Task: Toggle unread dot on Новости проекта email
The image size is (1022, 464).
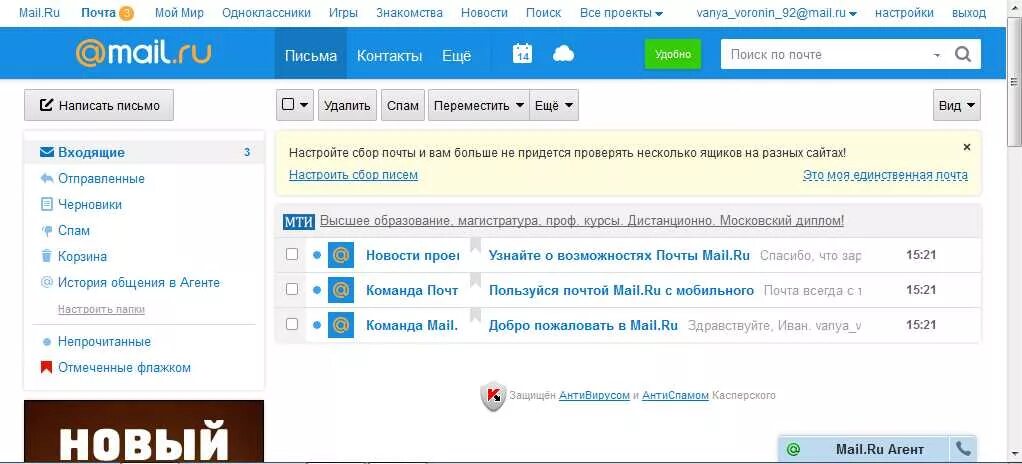Action: (x=317, y=255)
